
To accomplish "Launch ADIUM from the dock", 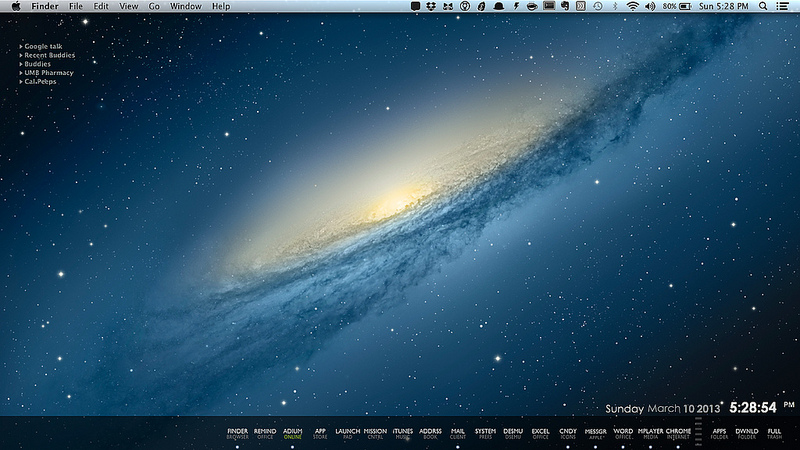I will point(292,433).
